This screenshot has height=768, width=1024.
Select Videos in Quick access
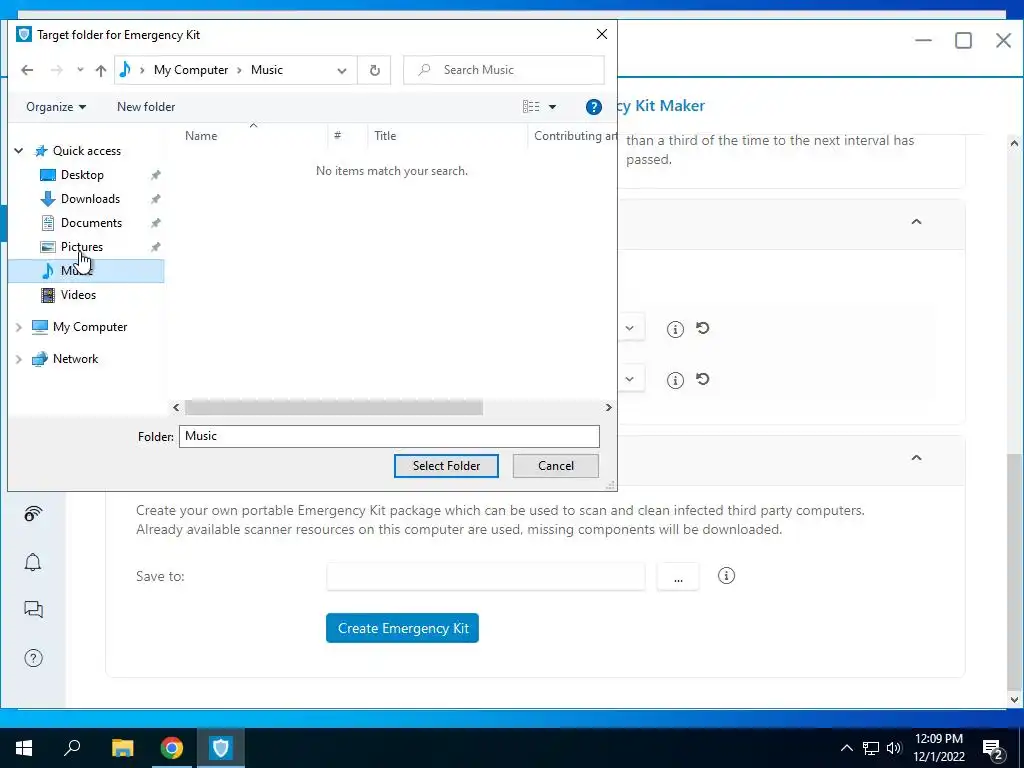tap(78, 295)
